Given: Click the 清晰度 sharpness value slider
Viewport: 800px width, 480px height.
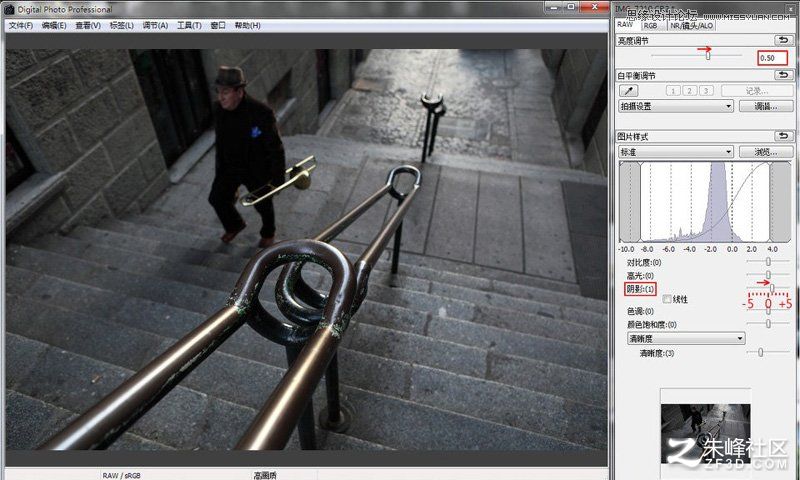Looking at the screenshot, I should coord(768,352).
